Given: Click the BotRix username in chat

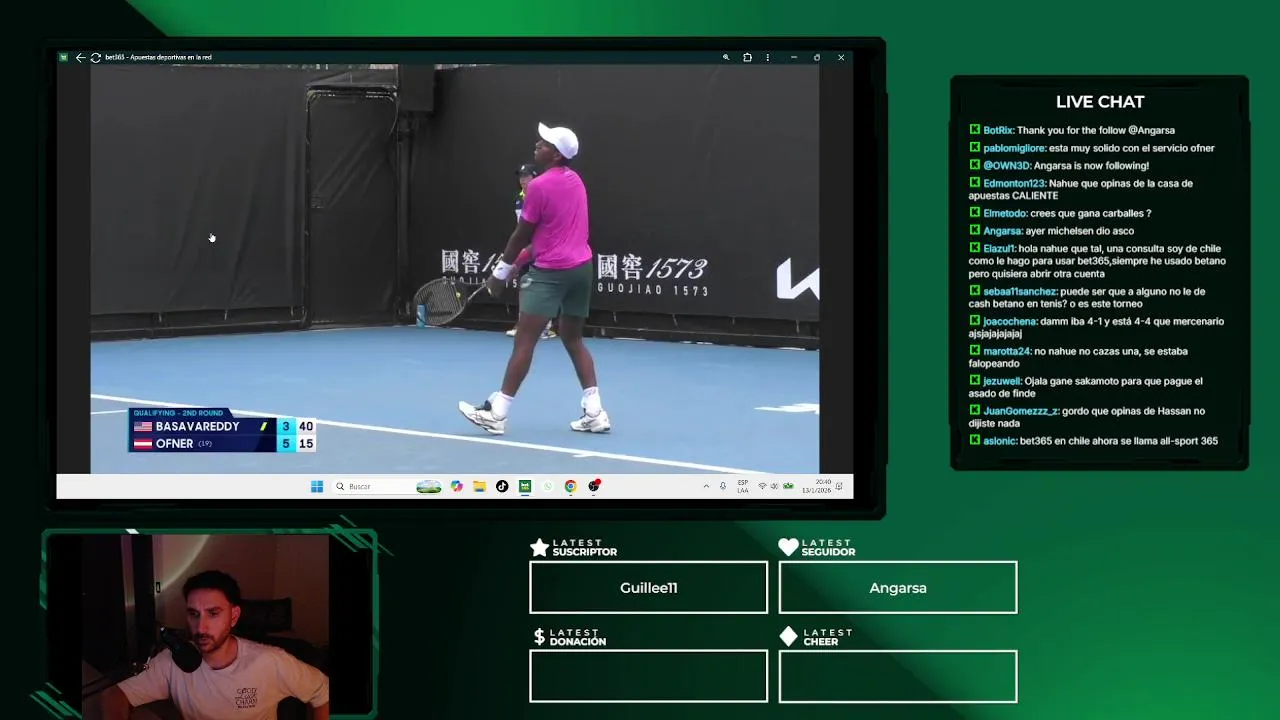Looking at the screenshot, I should point(999,130).
